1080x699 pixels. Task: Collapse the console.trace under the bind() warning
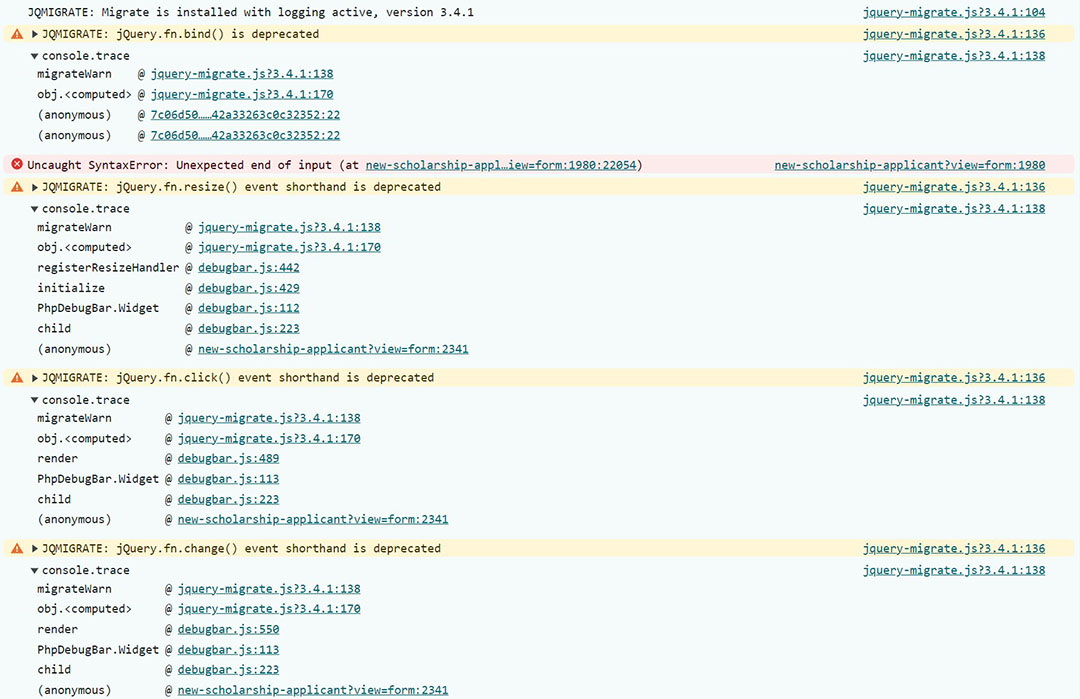pyautogui.click(x=35, y=56)
